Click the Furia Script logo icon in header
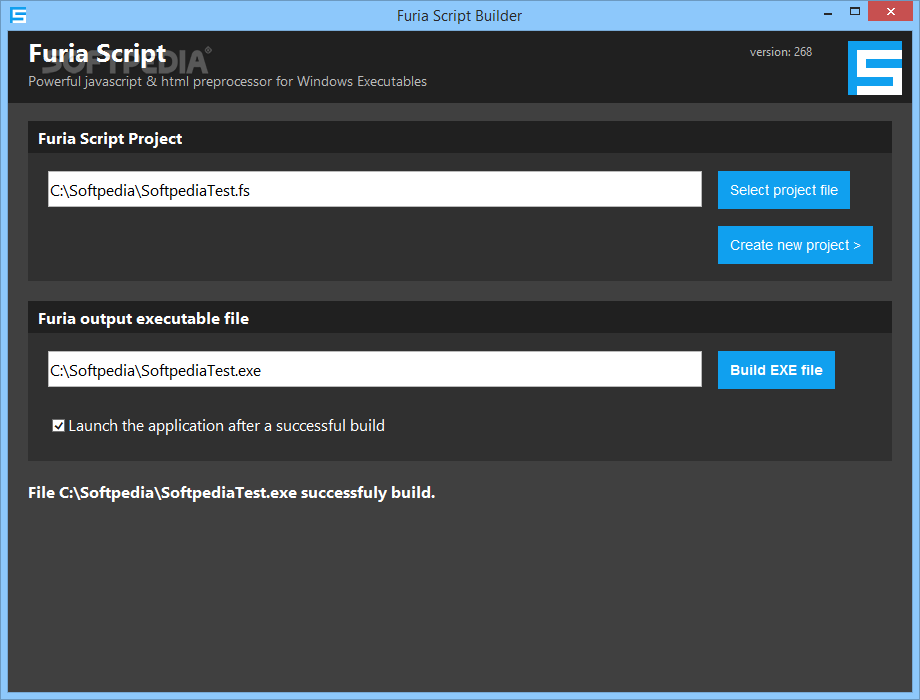920x700 pixels. (875, 67)
